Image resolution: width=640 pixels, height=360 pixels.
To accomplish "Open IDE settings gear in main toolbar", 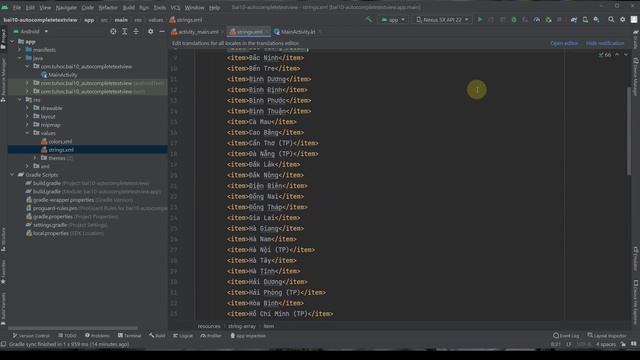I will 622,20.
